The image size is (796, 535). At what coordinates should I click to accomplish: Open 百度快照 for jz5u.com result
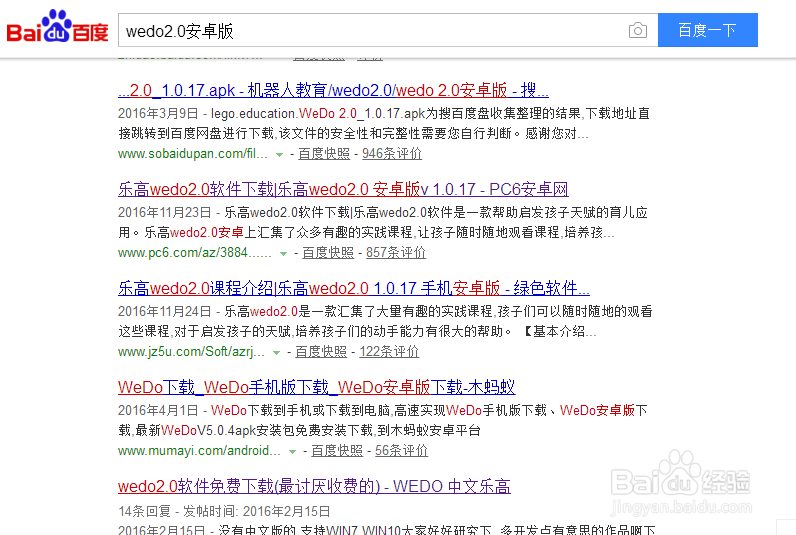pos(321,351)
